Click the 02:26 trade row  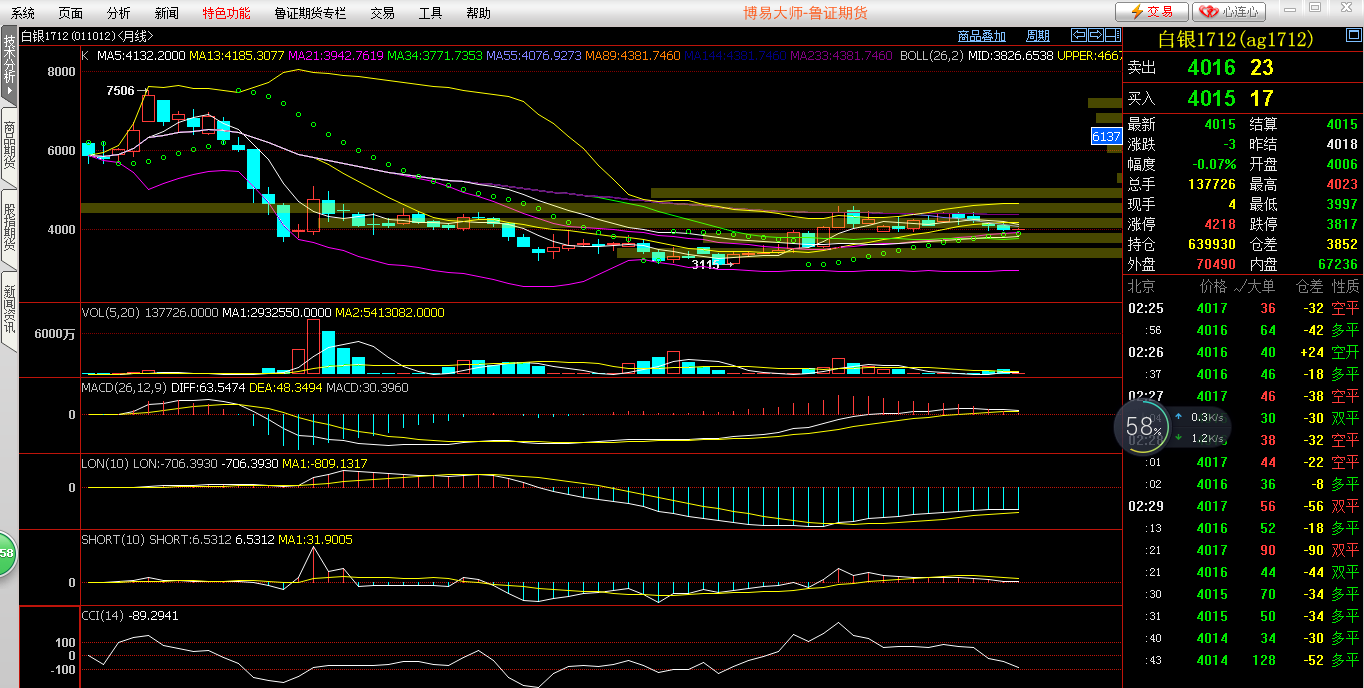click(1243, 353)
